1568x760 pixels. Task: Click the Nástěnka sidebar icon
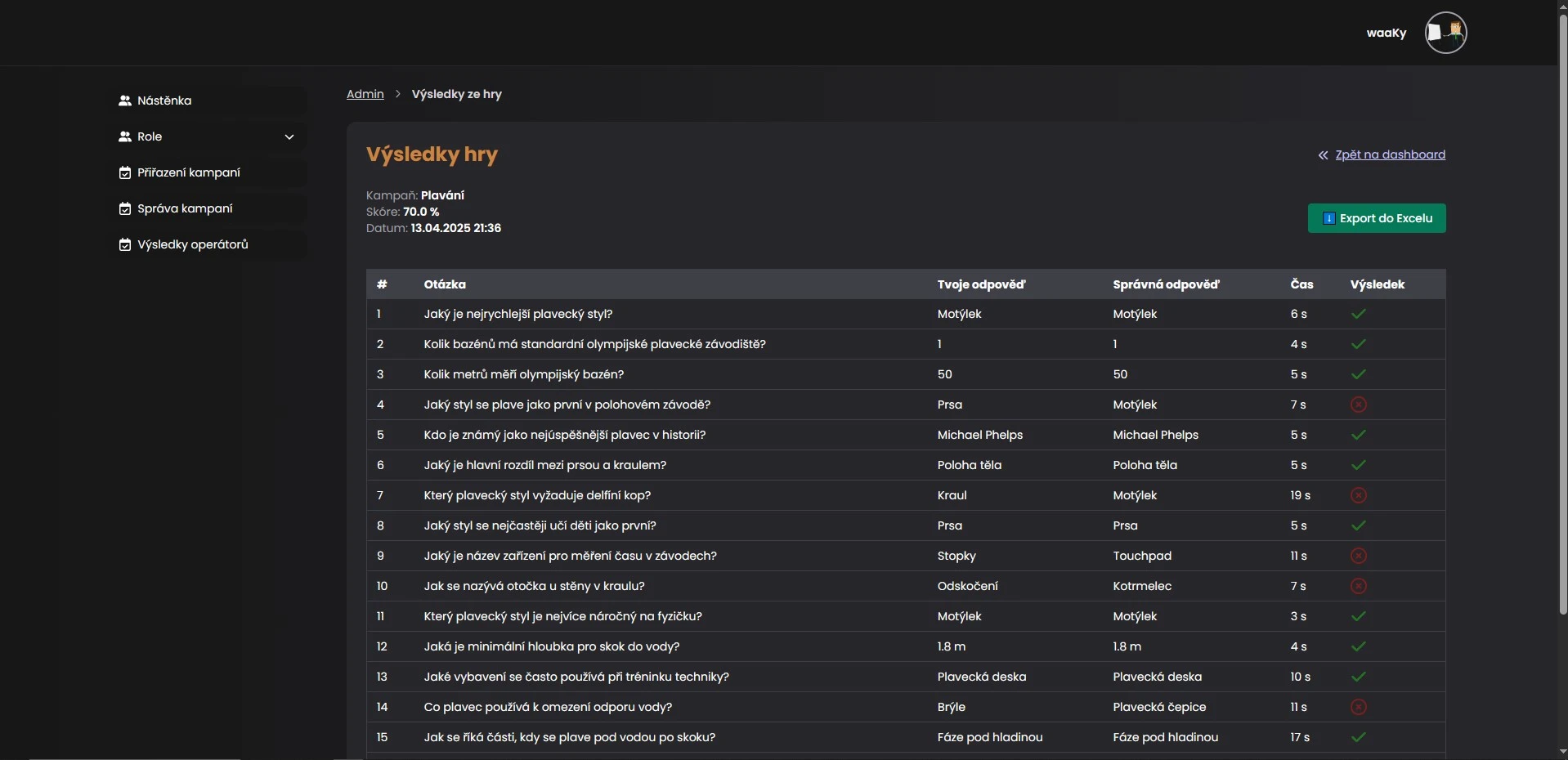coord(125,101)
